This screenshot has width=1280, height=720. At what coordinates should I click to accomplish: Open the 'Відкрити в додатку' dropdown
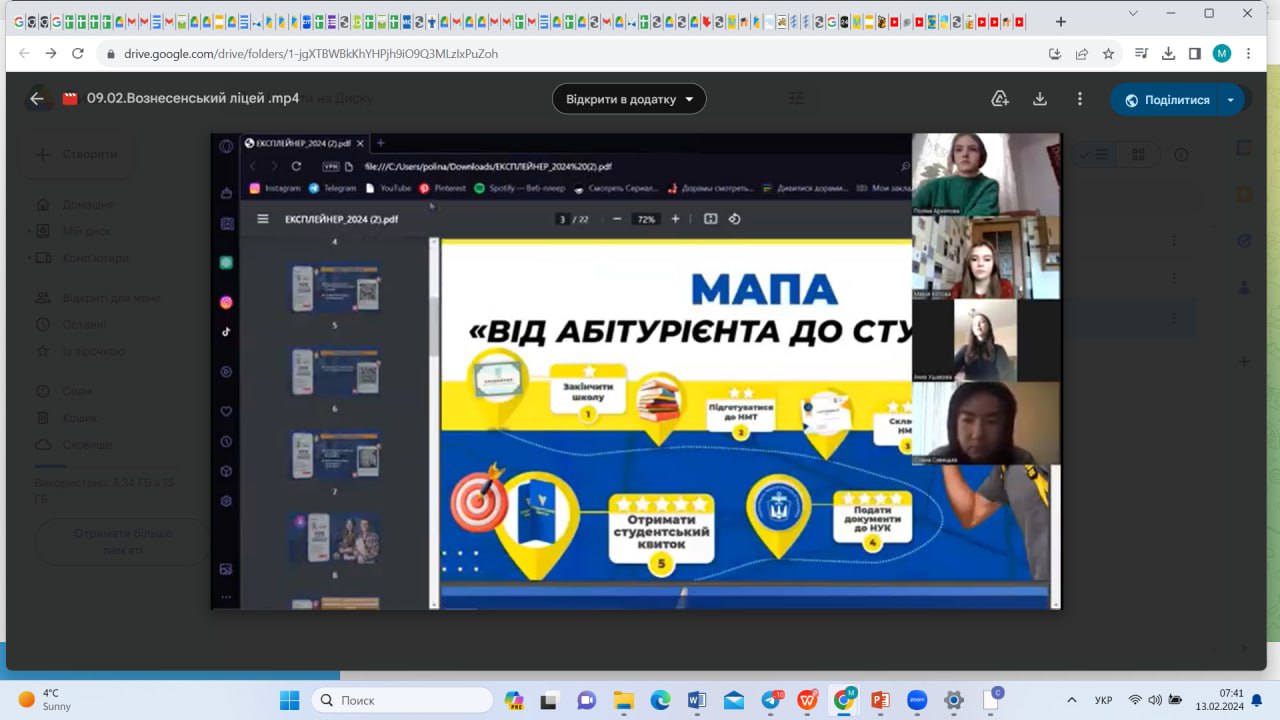click(x=629, y=99)
